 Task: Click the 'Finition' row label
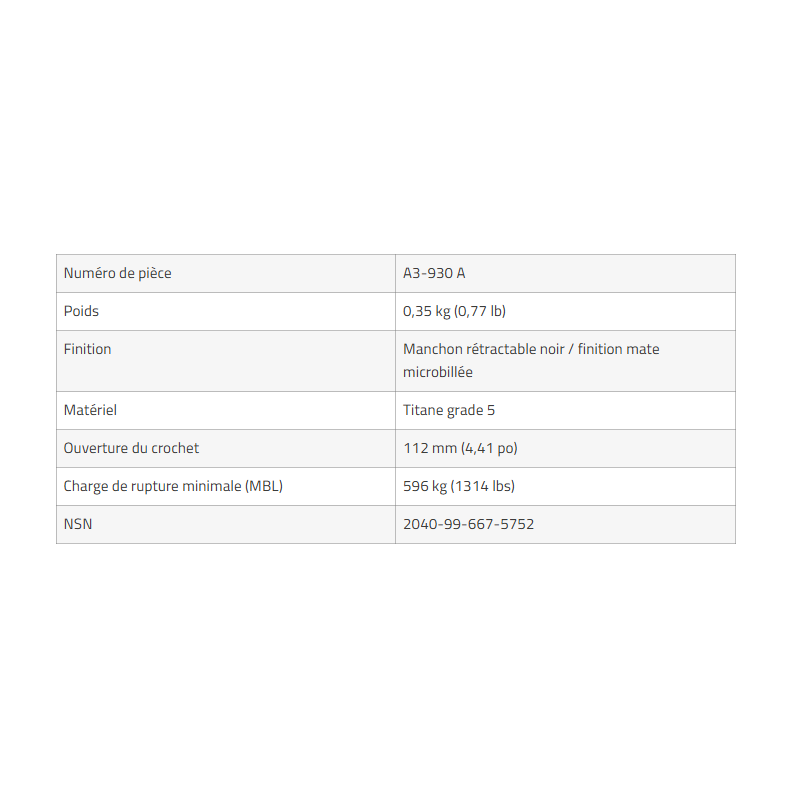[x=87, y=349]
